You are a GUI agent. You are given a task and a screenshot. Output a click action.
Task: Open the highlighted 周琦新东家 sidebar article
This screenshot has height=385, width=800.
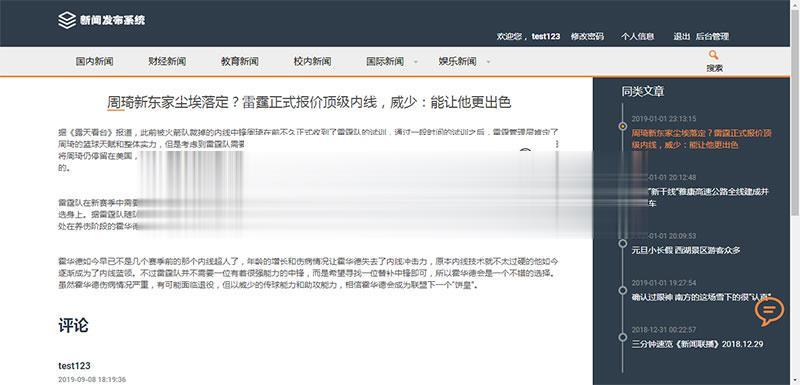(701, 139)
